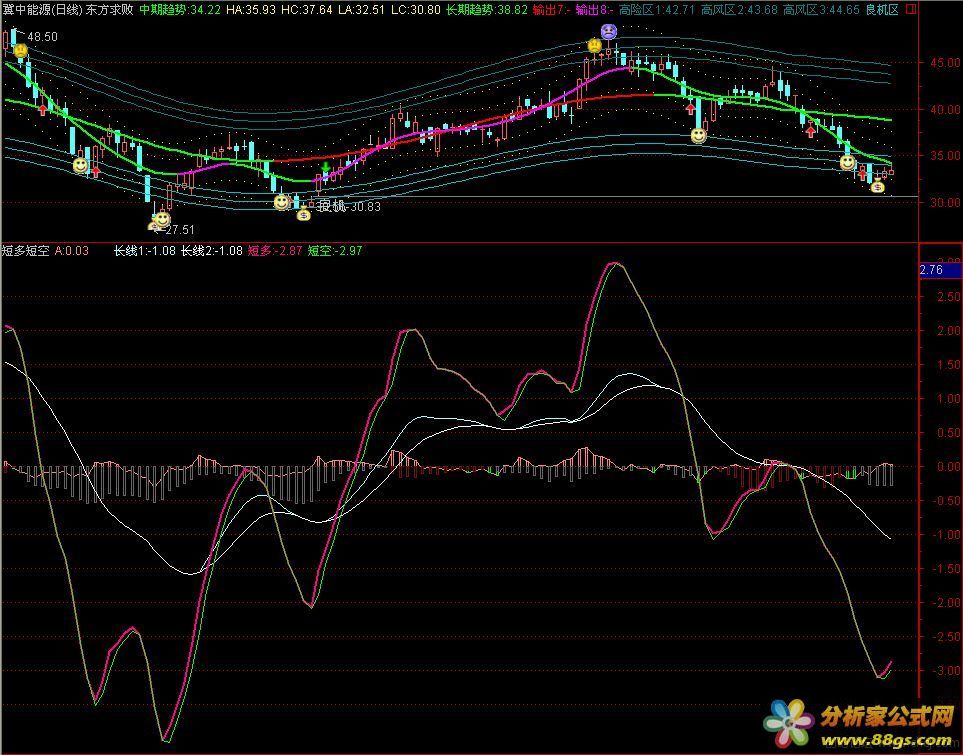
Task: Click the leftmost red up arrow near 40.00 level
Action: pos(42,110)
